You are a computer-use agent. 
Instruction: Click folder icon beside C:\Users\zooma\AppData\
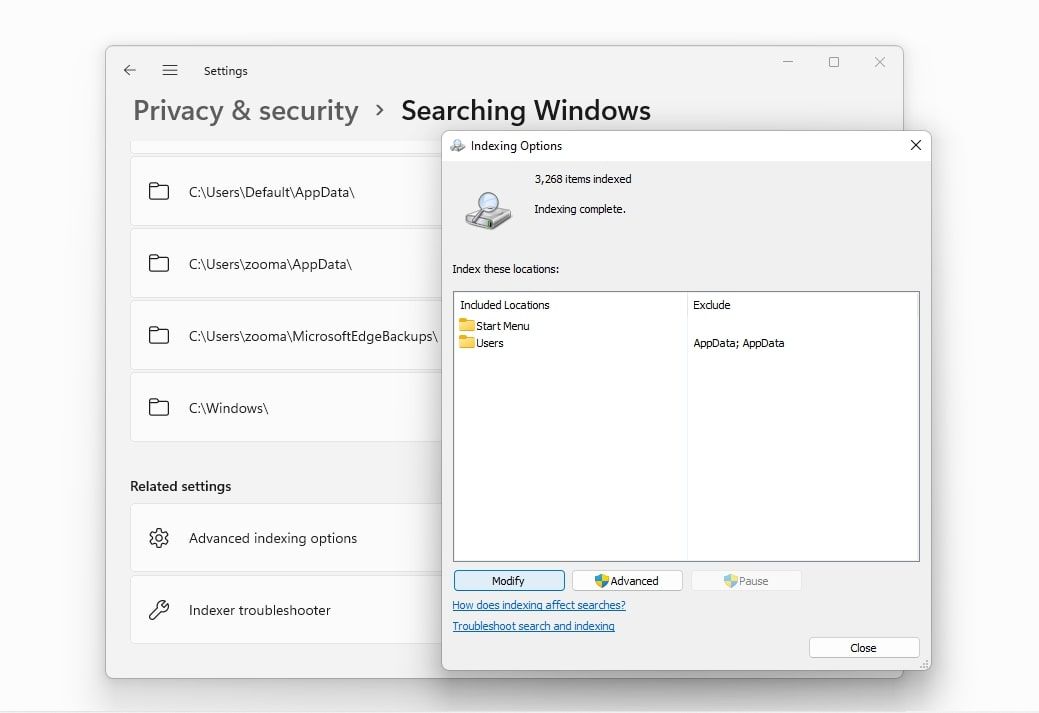pyautogui.click(x=159, y=263)
